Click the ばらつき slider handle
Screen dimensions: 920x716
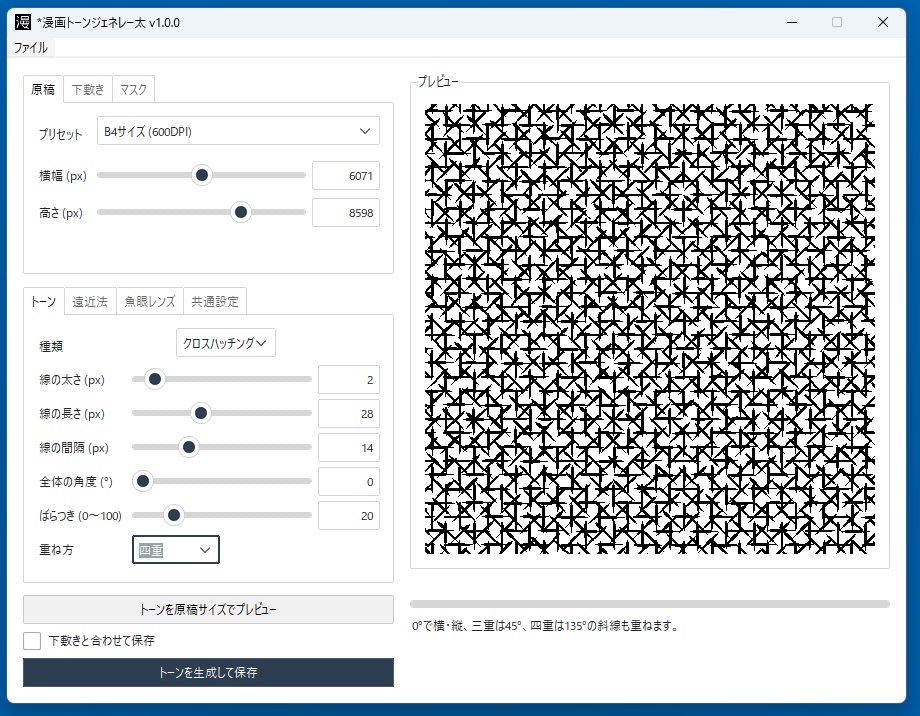pyautogui.click(x=174, y=515)
